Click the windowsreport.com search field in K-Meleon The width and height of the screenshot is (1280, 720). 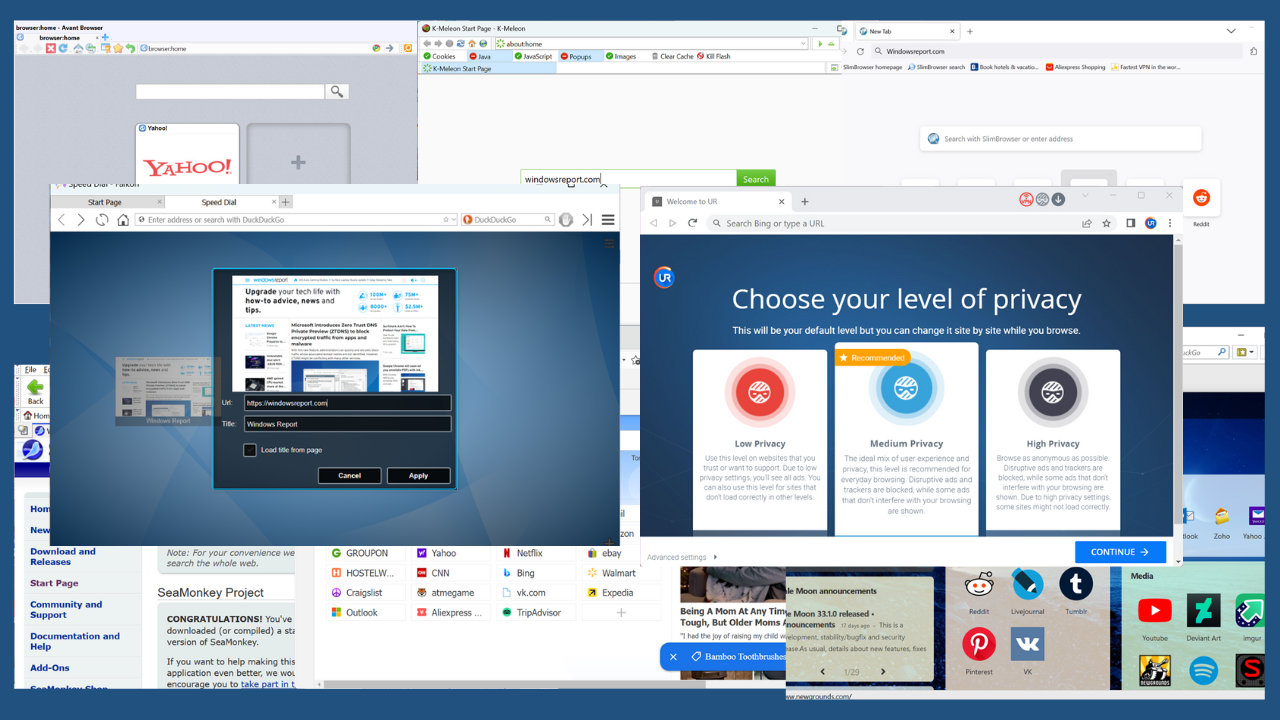tap(628, 179)
